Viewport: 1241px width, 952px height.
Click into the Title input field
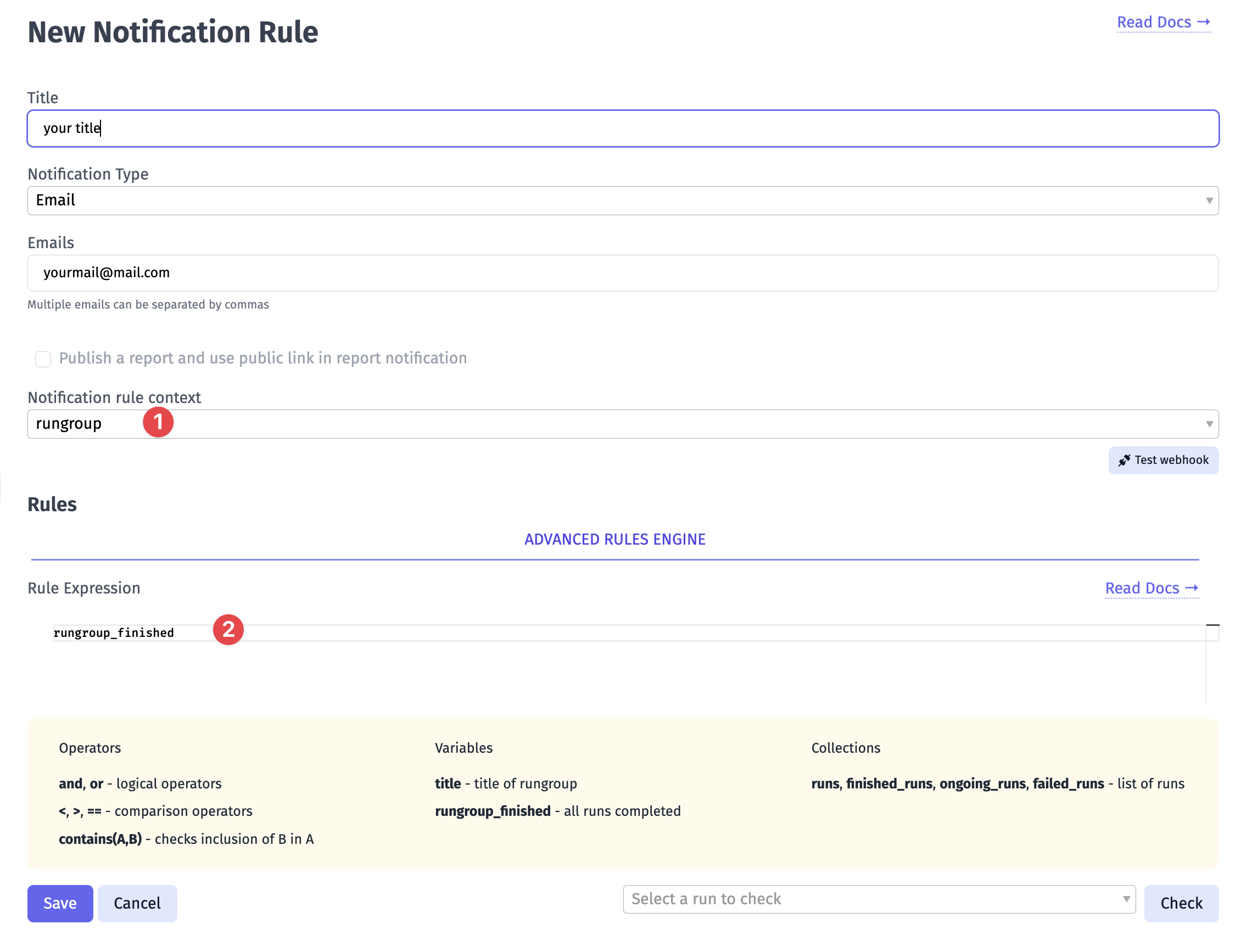tap(623, 128)
